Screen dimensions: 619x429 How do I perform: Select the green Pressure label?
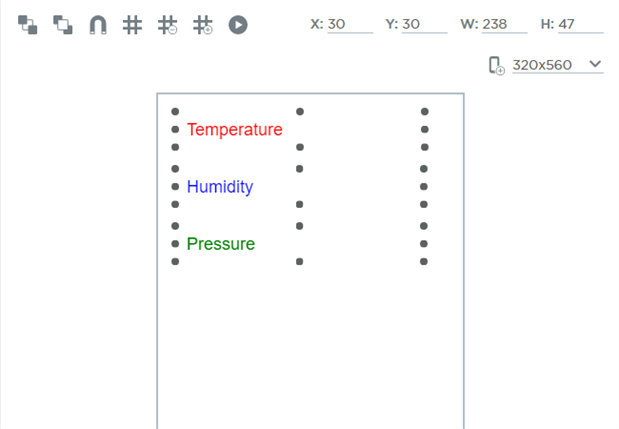tap(221, 244)
